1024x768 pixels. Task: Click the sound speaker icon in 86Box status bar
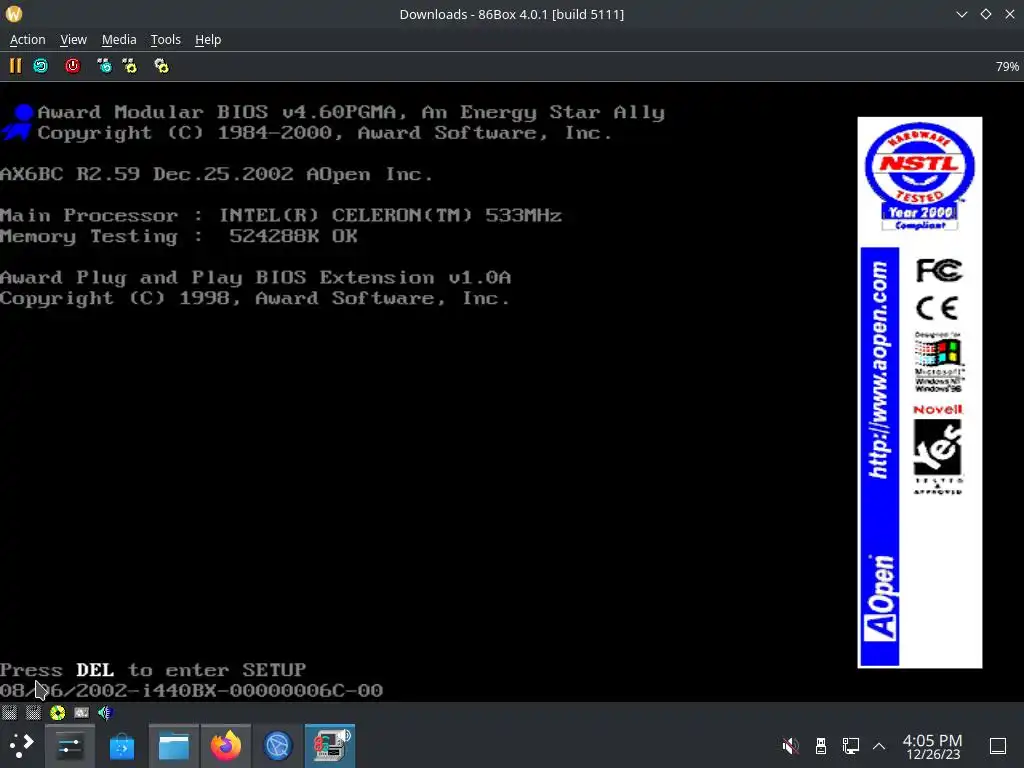pos(105,712)
